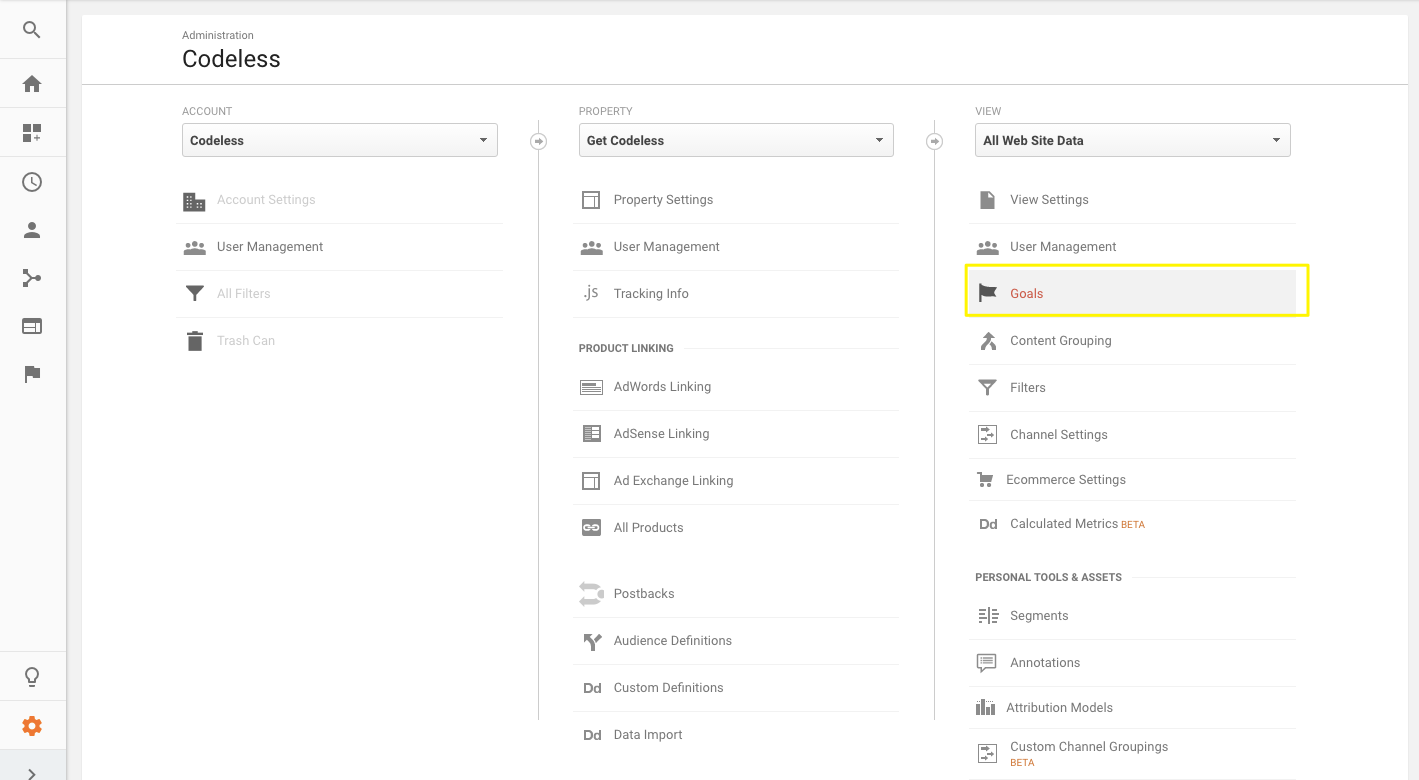Click the Annotations speech bubble icon
This screenshot has width=1419, height=780.
click(x=987, y=663)
